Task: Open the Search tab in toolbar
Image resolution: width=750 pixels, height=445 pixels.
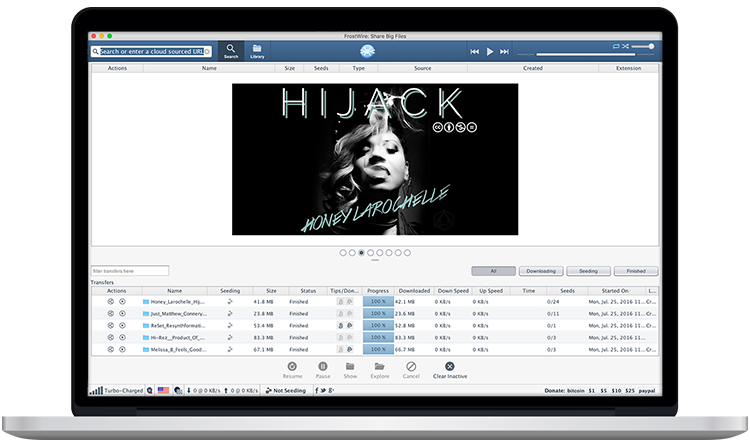Action: point(231,51)
